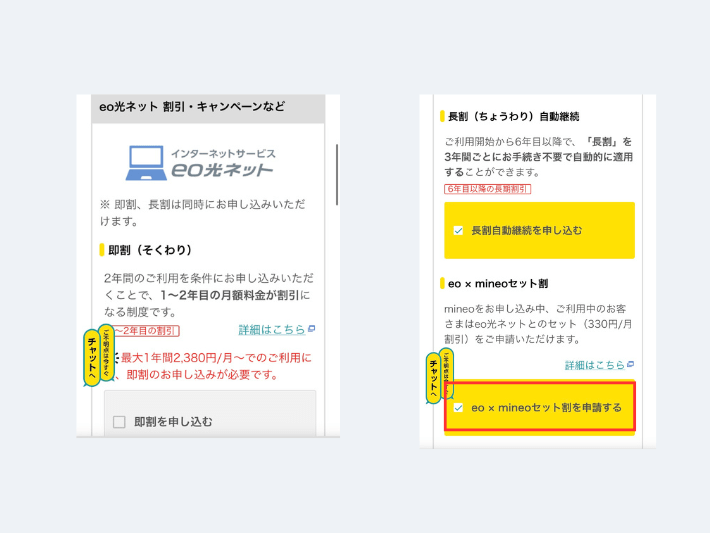Click external-link icon beside right 詳細はこちら
The image size is (710, 533).
tap(630, 364)
